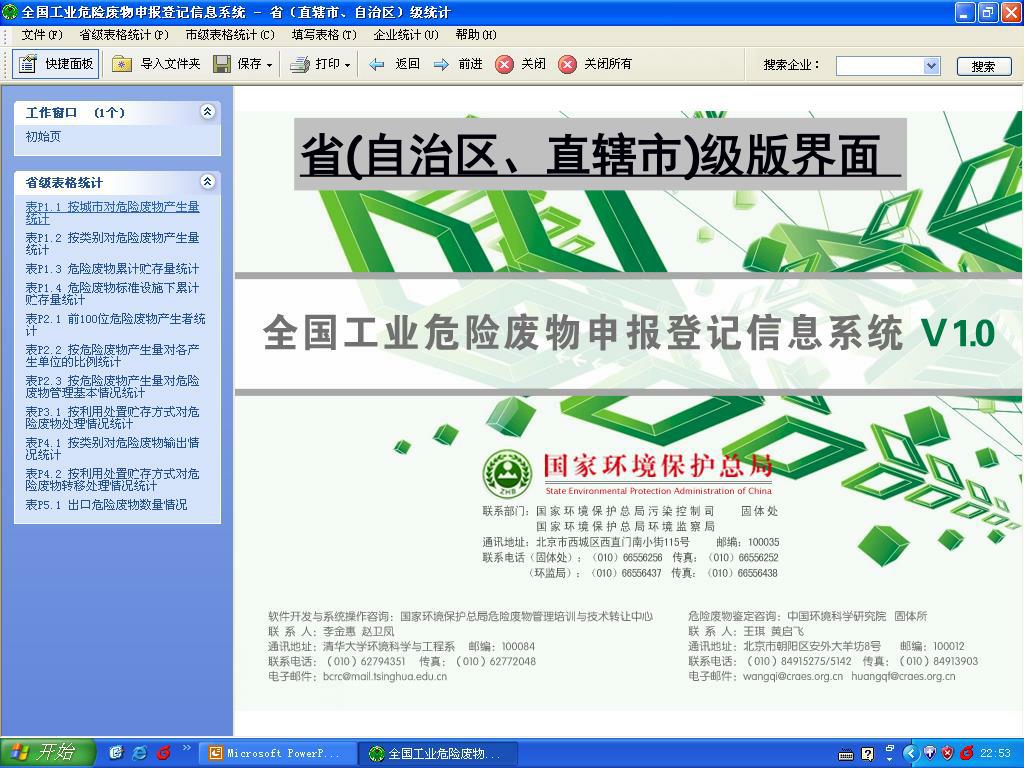1024x768 pixels.
Task: Open the 填写表格(T) menu
Action: [x=324, y=35]
